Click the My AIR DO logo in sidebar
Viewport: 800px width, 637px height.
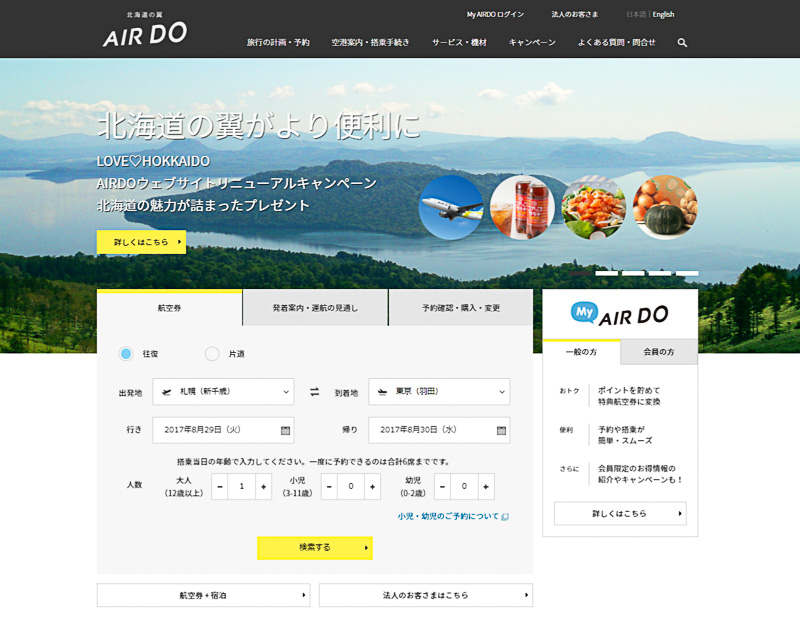point(619,314)
